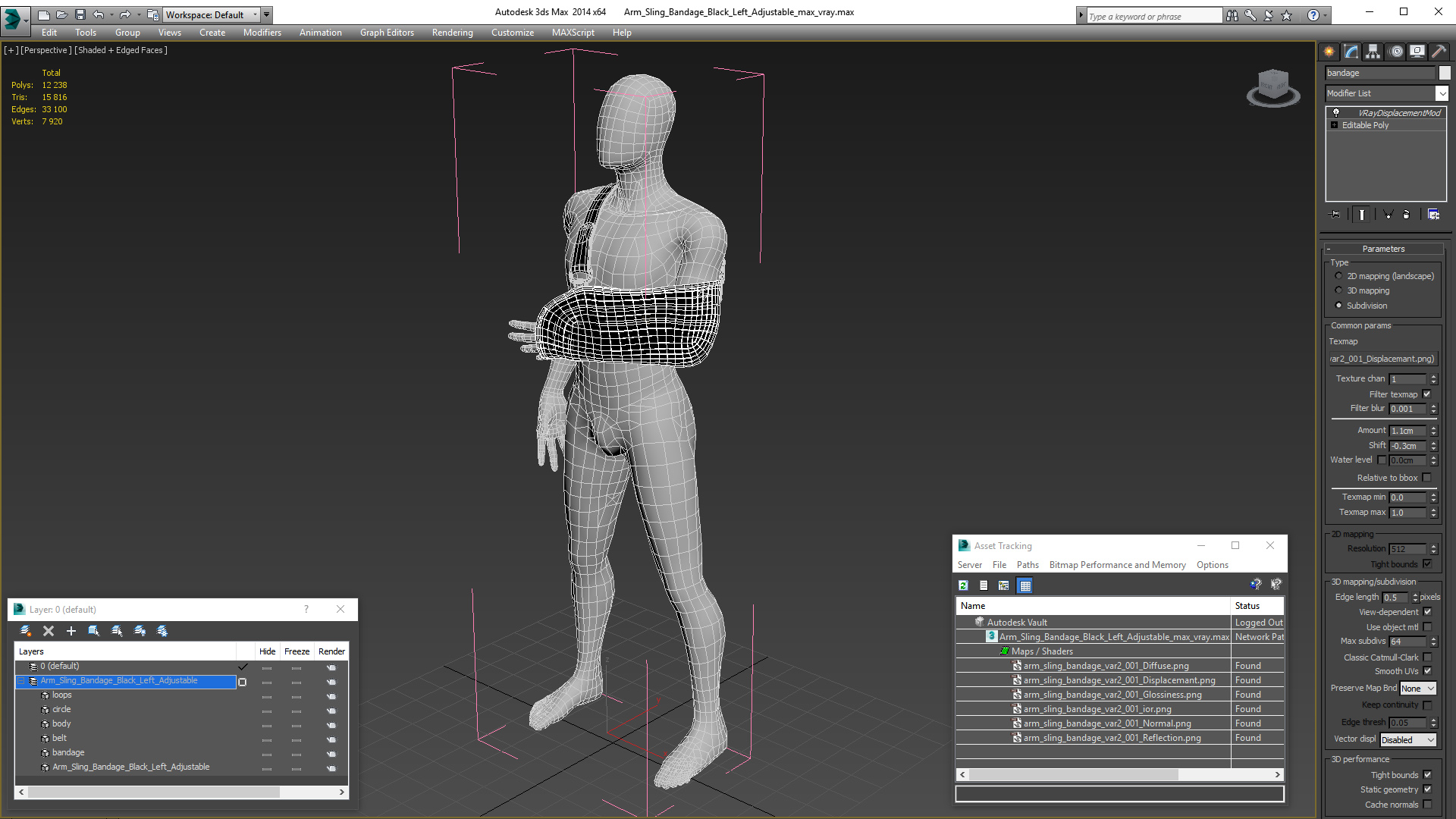The width and height of the screenshot is (1456, 819).
Task: Open the Display command panel tab
Action: pyautogui.click(x=1417, y=52)
